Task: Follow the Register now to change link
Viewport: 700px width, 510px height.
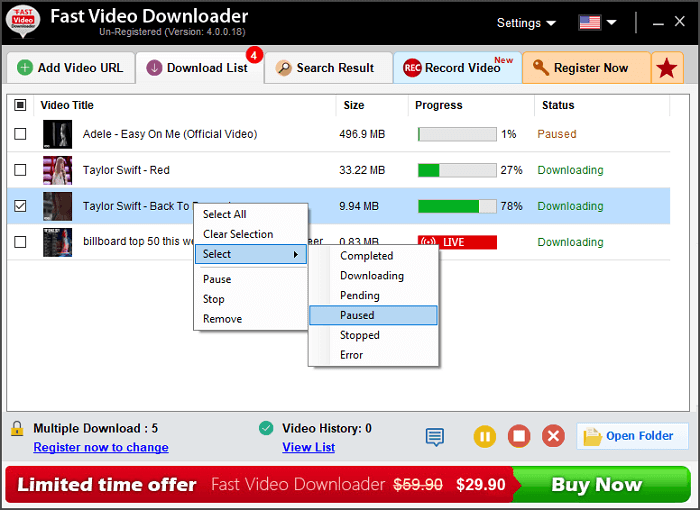Action: pos(101,447)
